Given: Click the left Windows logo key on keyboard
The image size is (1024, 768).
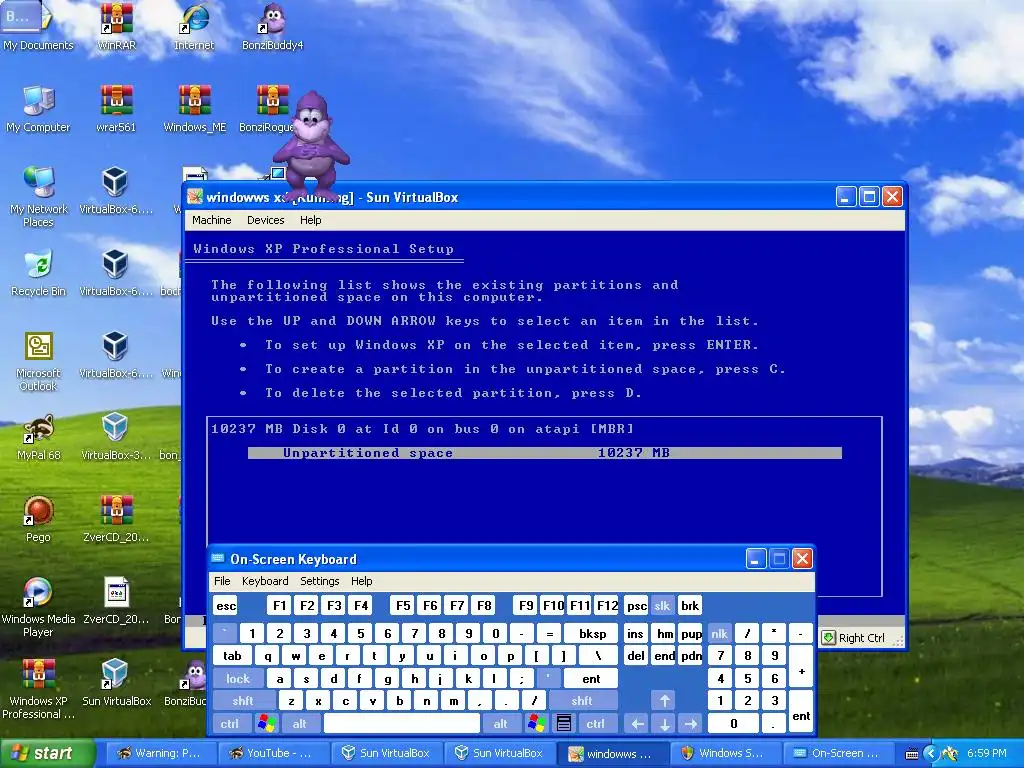Looking at the screenshot, I should point(266,724).
